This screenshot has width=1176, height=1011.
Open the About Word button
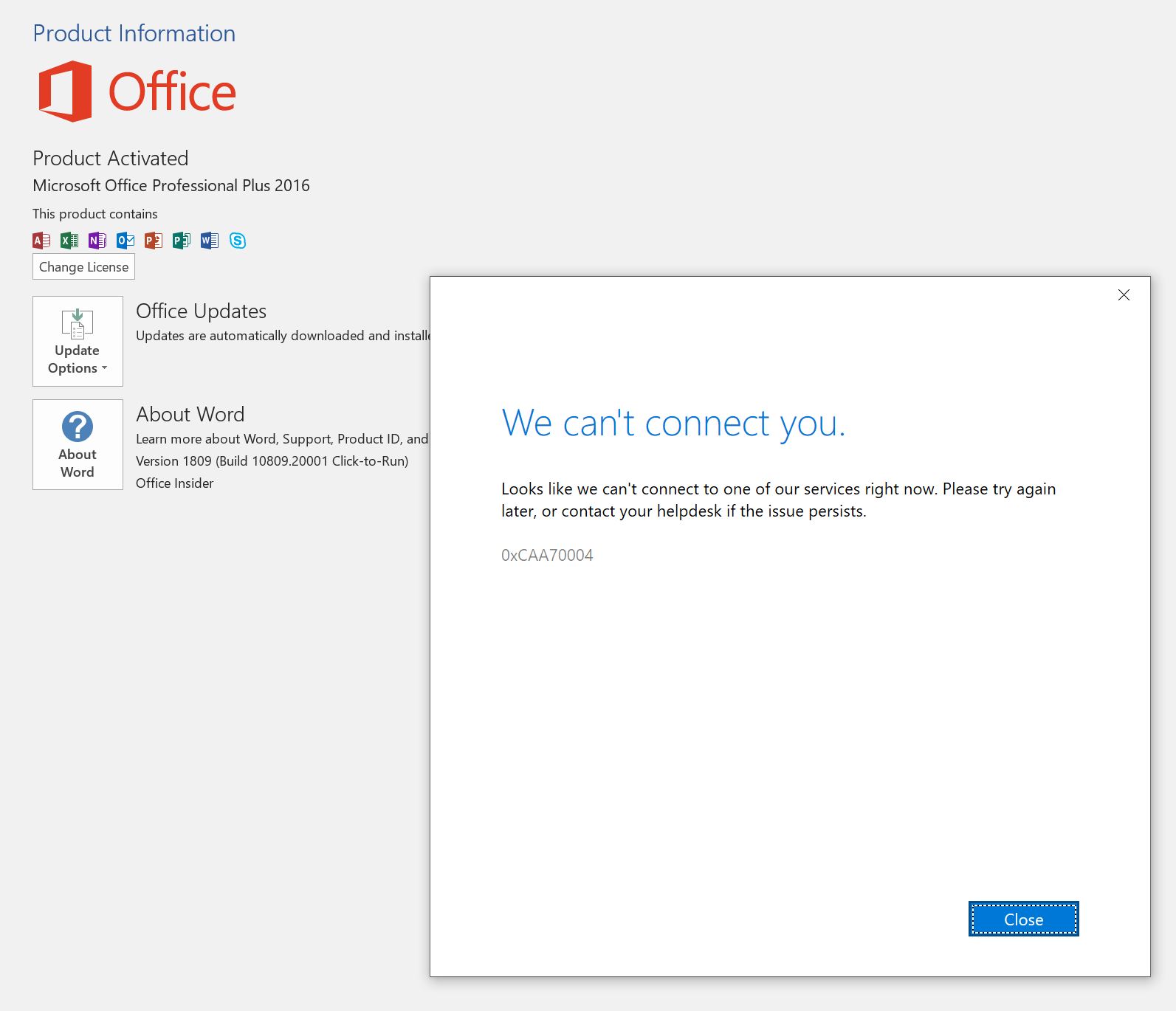tap(78, 444)
